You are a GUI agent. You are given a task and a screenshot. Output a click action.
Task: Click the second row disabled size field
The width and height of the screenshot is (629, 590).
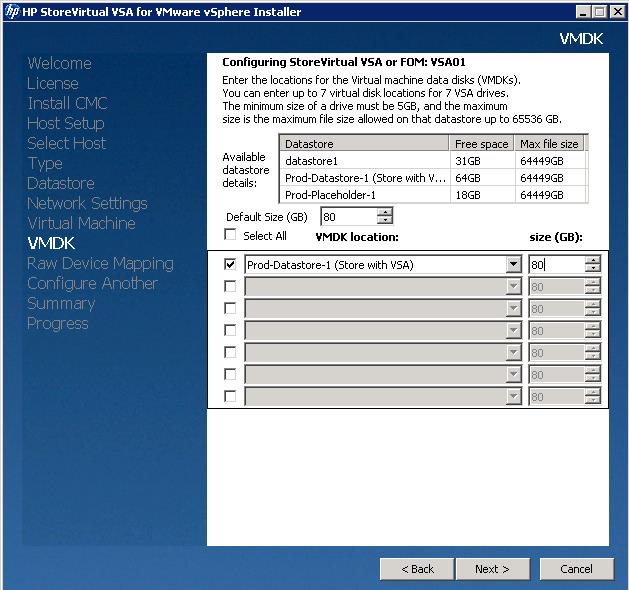[x=557, y=287]
